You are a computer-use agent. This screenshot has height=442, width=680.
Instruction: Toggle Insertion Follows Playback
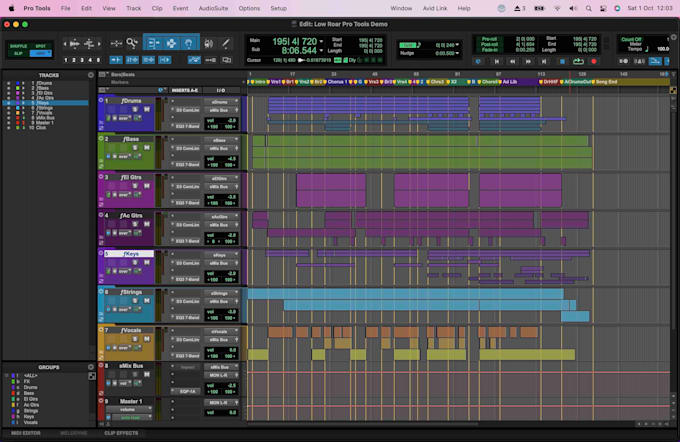165,60
